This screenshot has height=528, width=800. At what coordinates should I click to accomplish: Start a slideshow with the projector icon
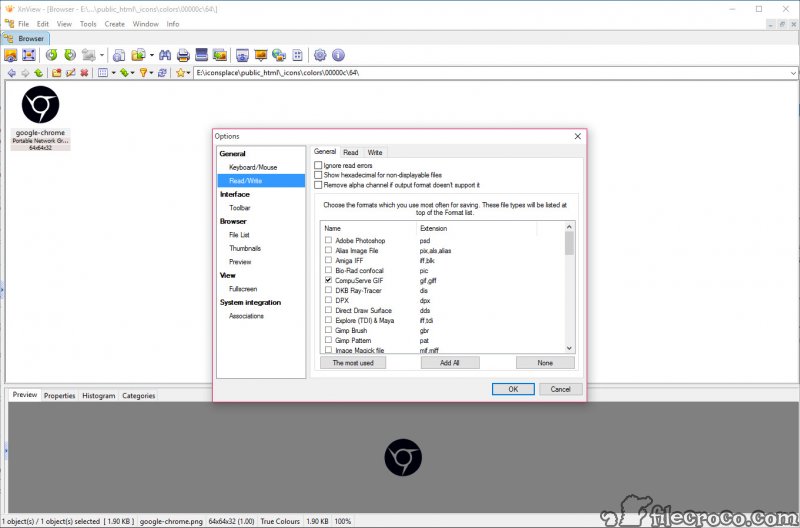[x=261, y=55]
